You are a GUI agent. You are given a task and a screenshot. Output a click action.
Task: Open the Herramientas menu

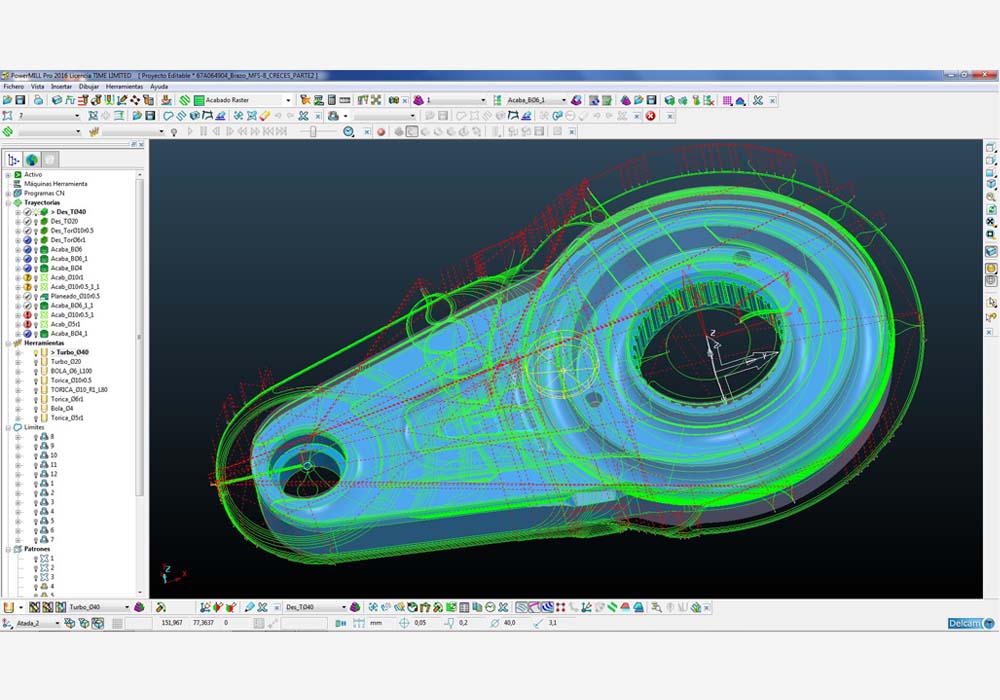[124, 87]
